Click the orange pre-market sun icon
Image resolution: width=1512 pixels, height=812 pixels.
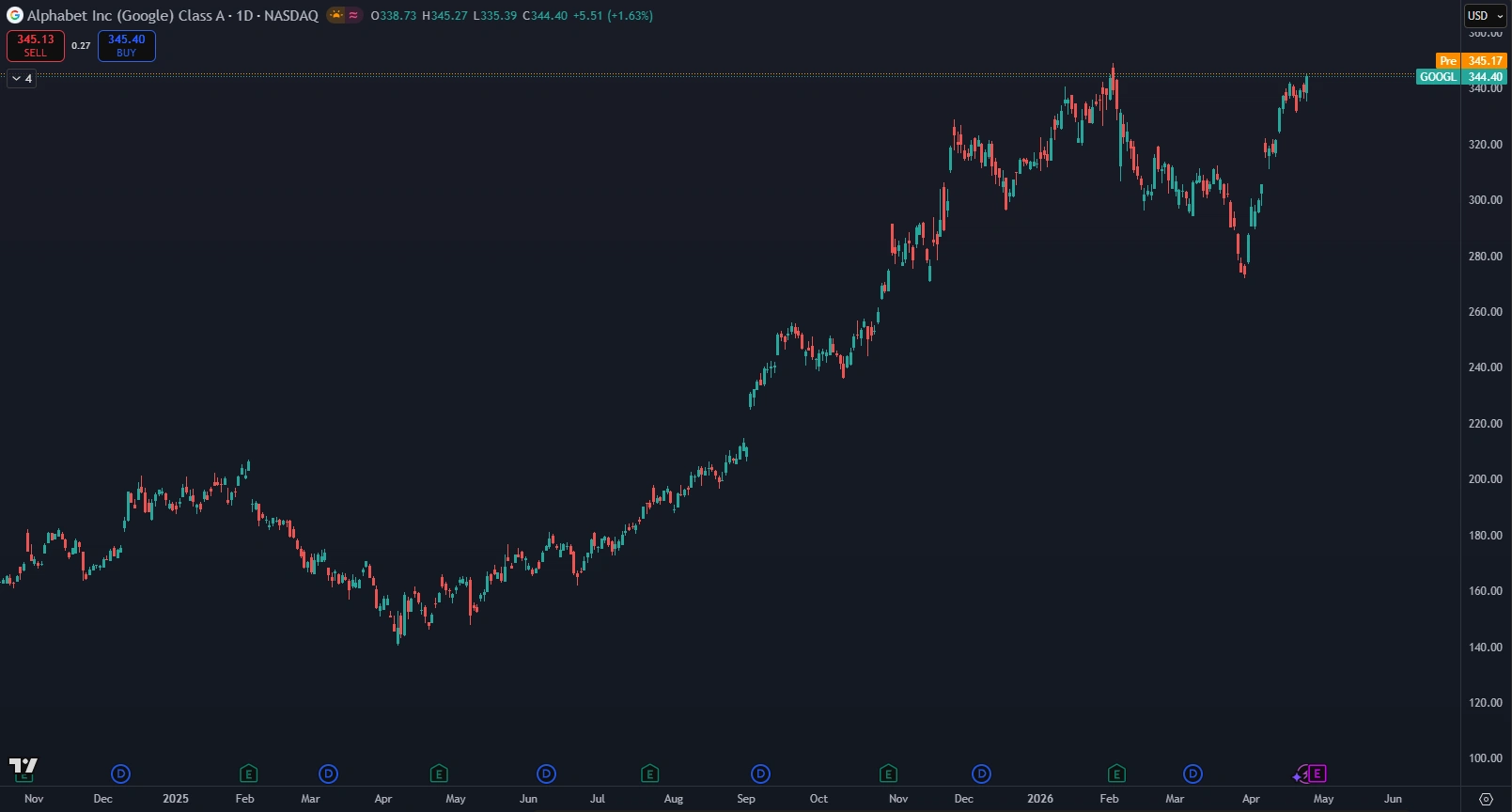pyautogui.click(x=336, y=15)
